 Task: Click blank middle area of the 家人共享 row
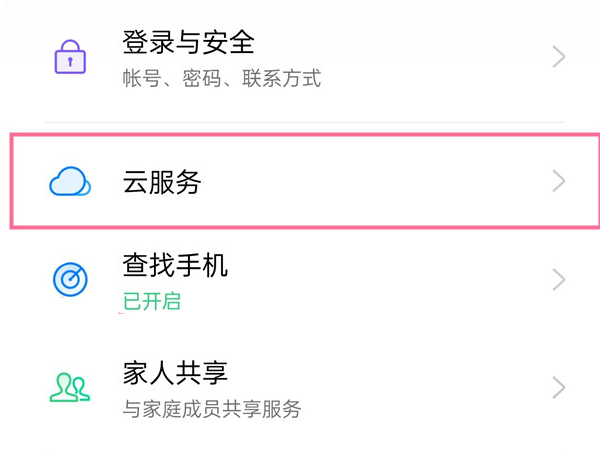[x=400, y=388]
